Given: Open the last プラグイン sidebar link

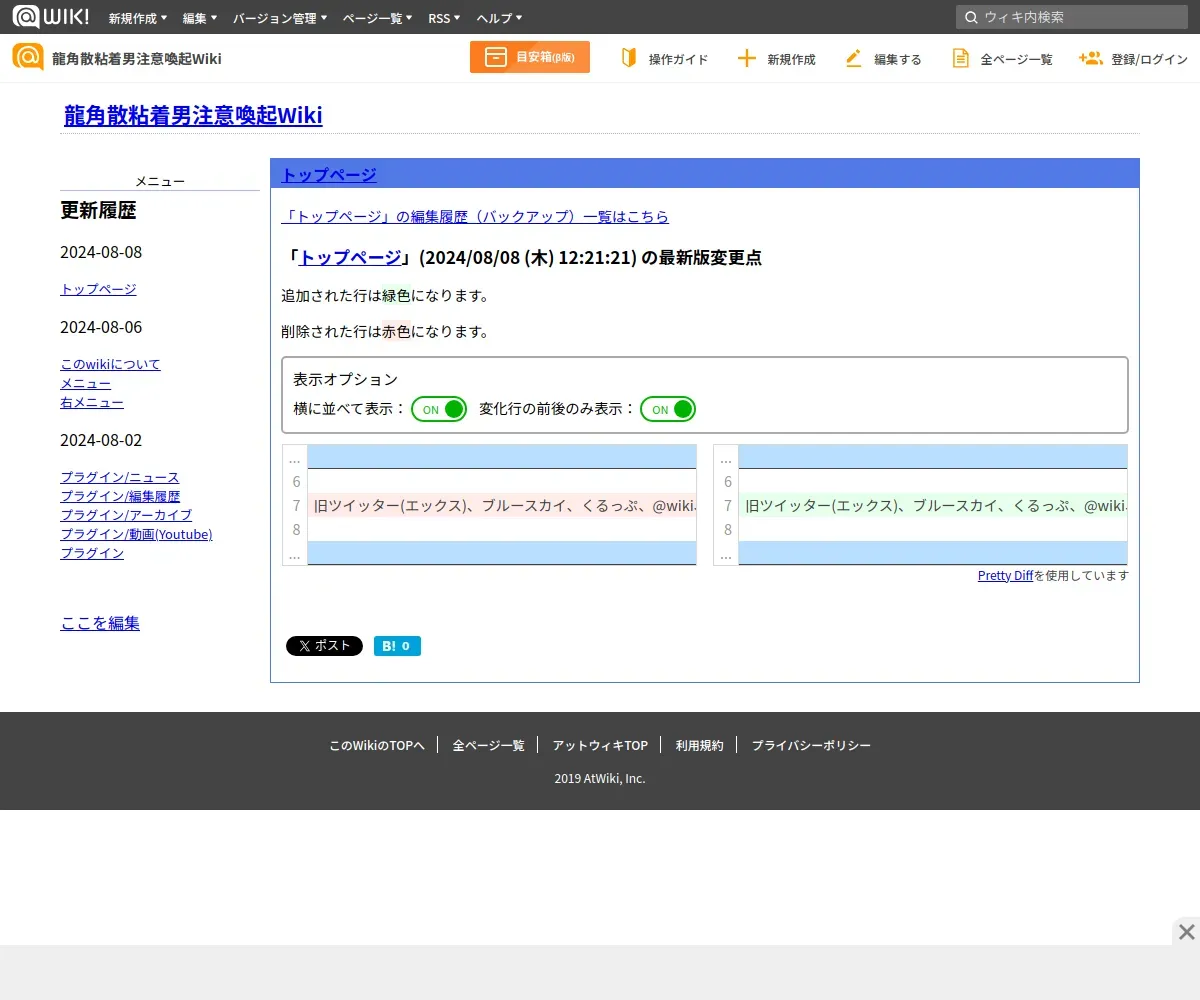Looking at the screenshot, I should pyautogui.click(x=92, y=553).
